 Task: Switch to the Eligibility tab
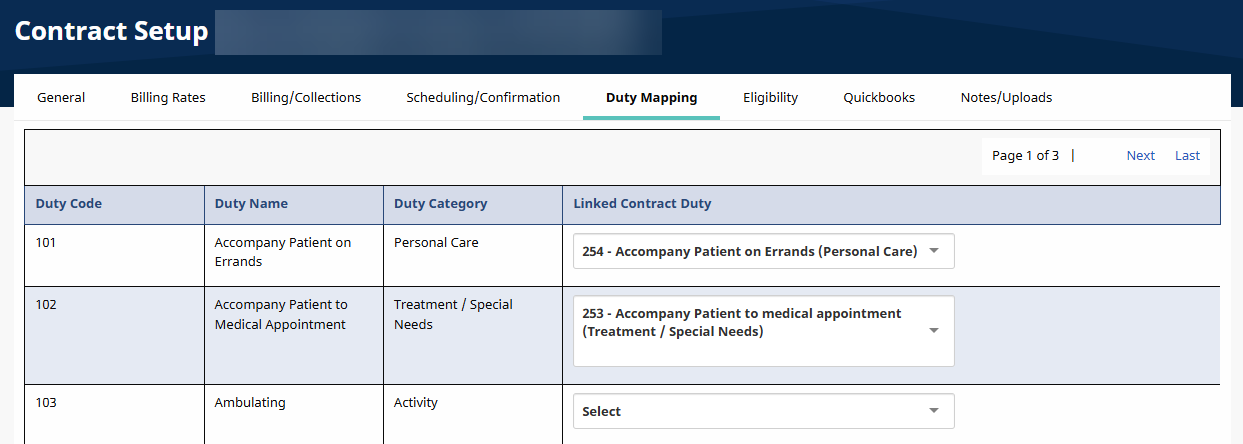[770, 98]
